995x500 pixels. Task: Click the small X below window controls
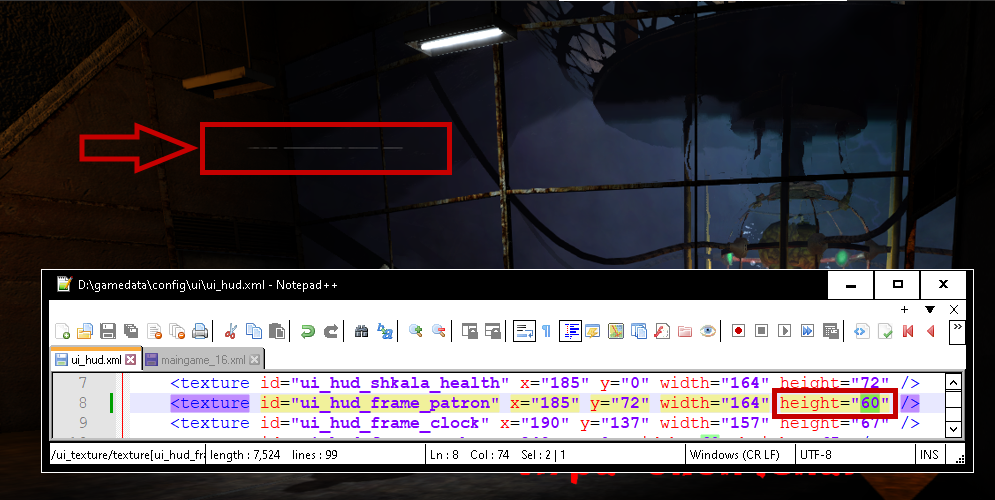coord(954,310)
